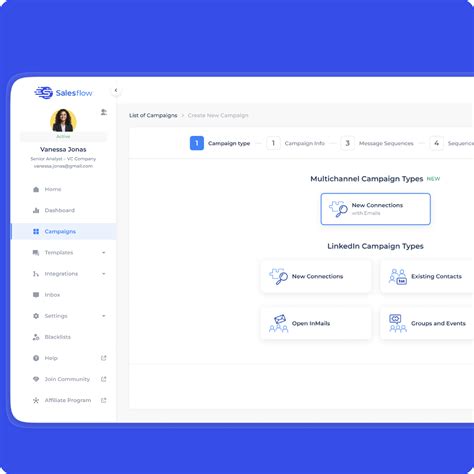Choose Existing Contacts campaign type

[427, 276]
